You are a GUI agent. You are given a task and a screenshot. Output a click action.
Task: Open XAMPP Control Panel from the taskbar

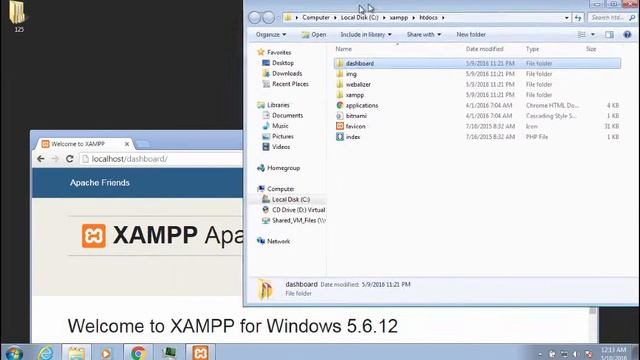[200, 353]
